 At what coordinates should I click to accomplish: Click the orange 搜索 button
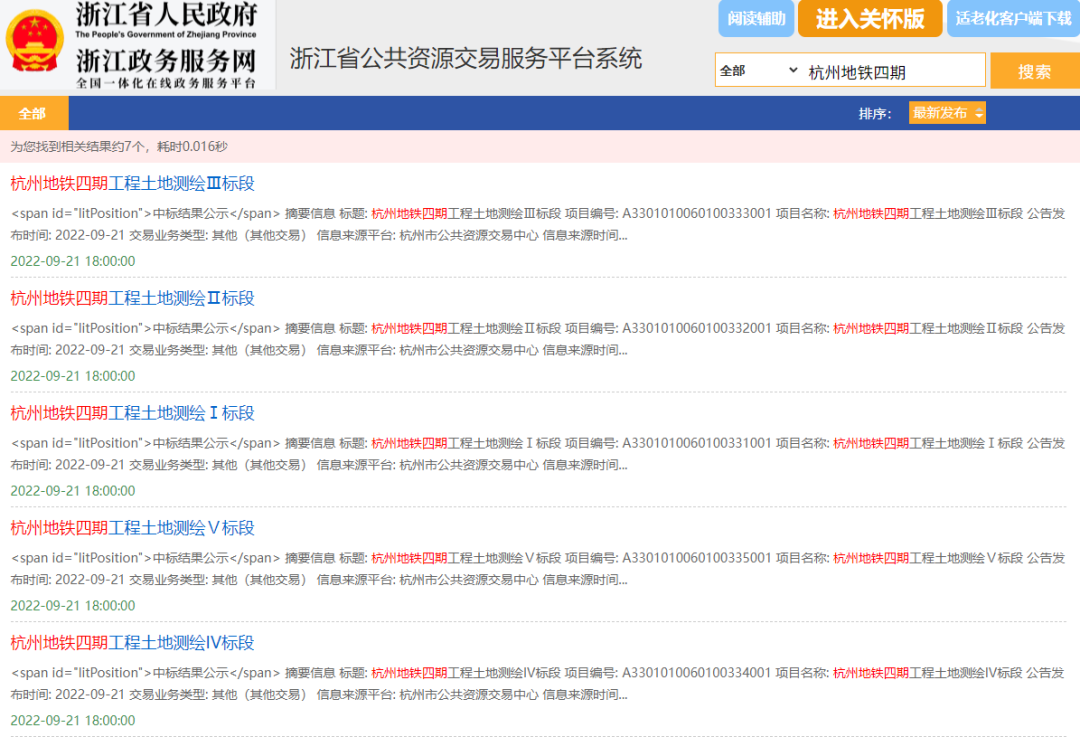coord(1035,71)
